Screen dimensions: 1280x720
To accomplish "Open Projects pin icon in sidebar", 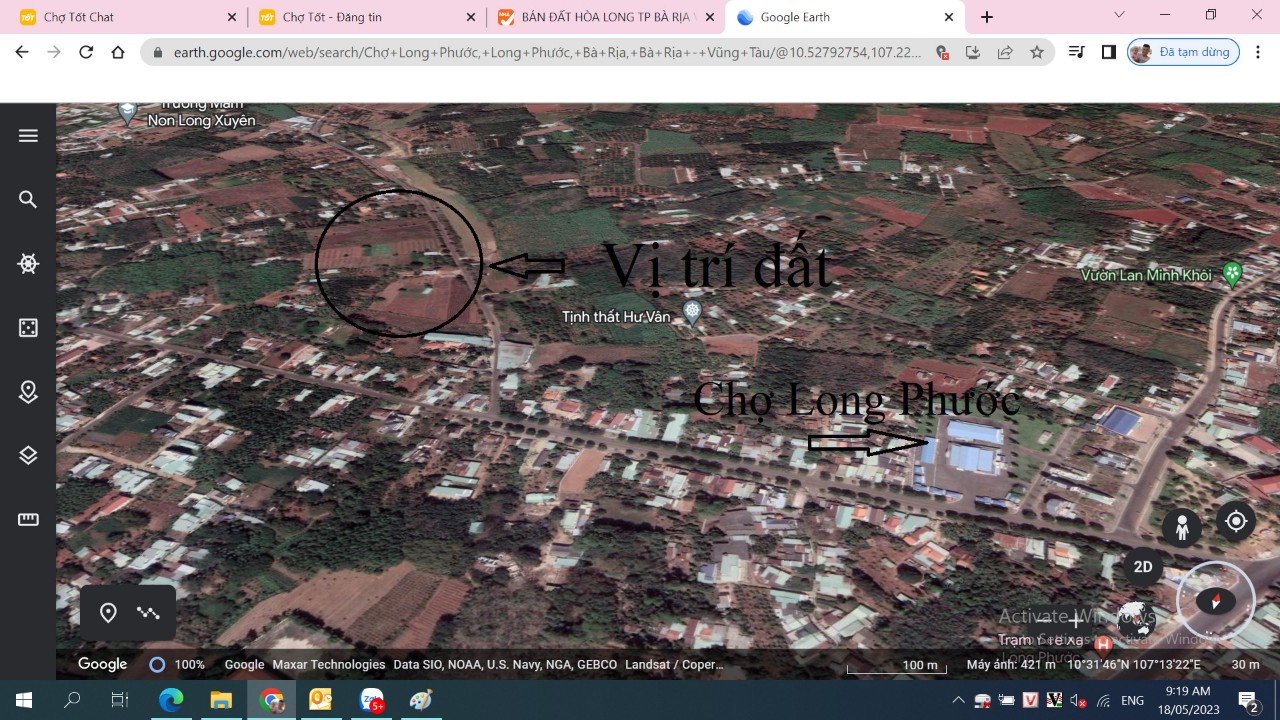I will click(x=28, y=392).
